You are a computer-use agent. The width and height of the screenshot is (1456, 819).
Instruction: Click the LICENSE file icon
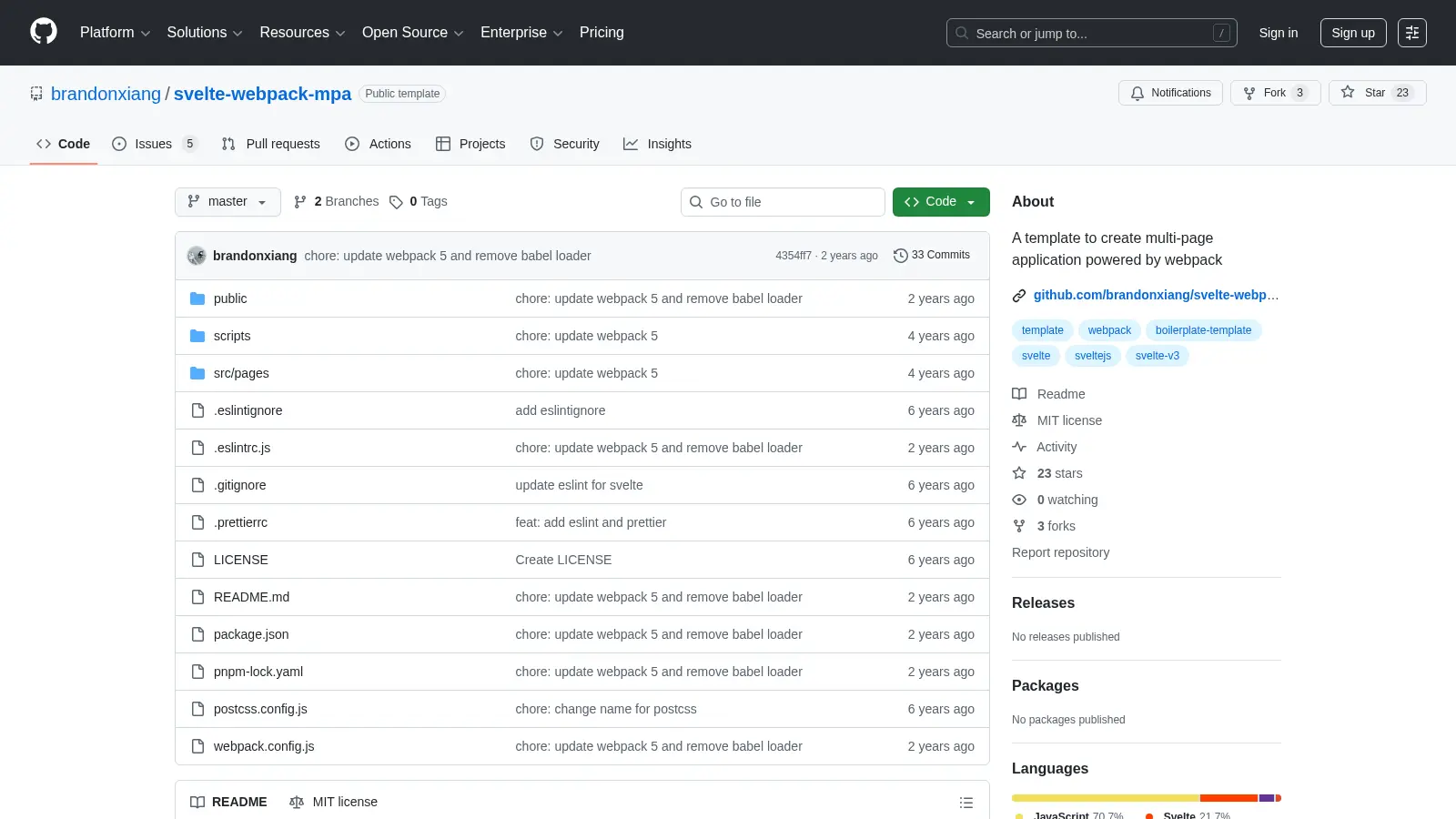[x=197, y=560]
